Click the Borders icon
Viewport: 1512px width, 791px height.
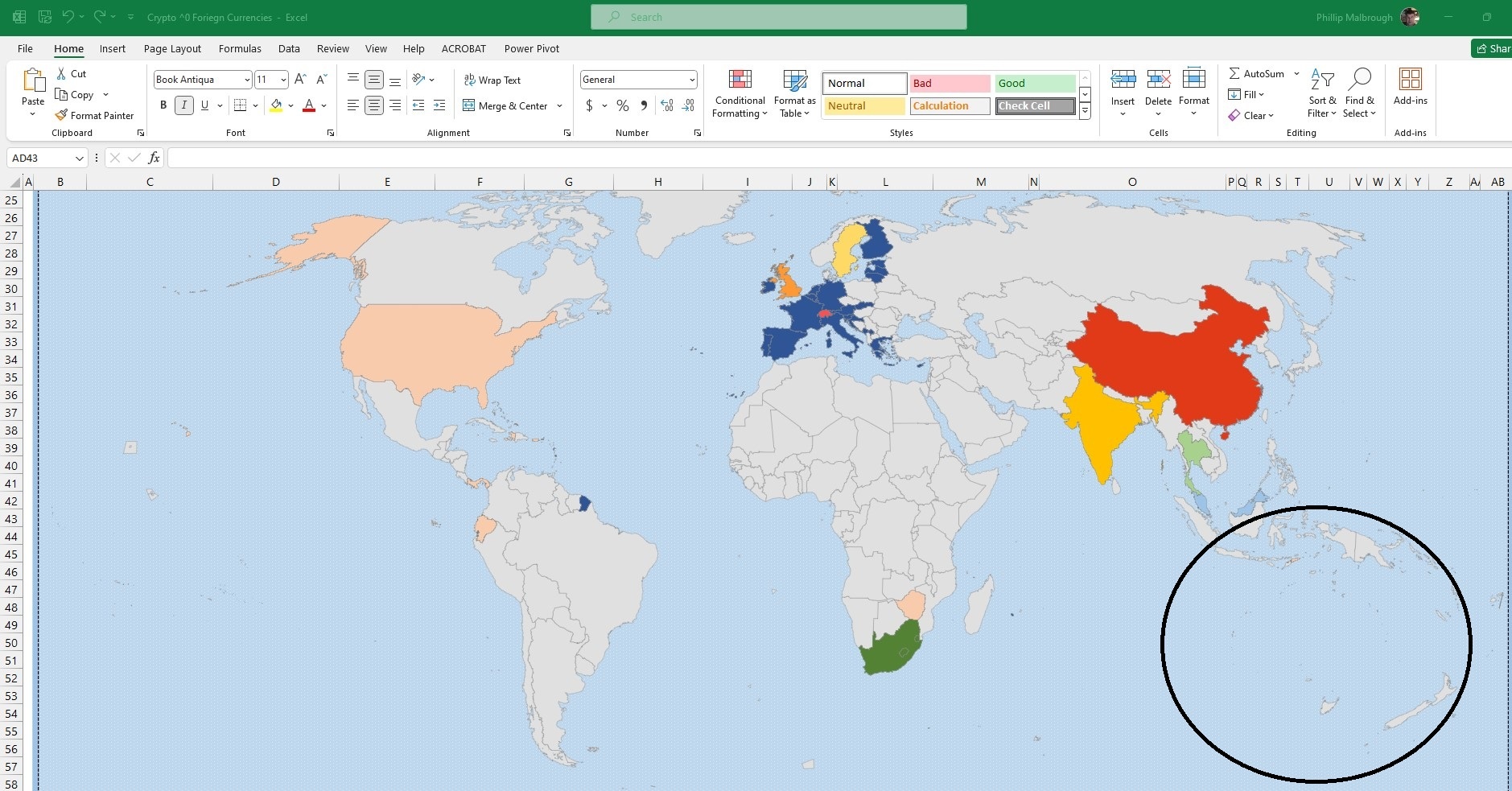[240, 105]
